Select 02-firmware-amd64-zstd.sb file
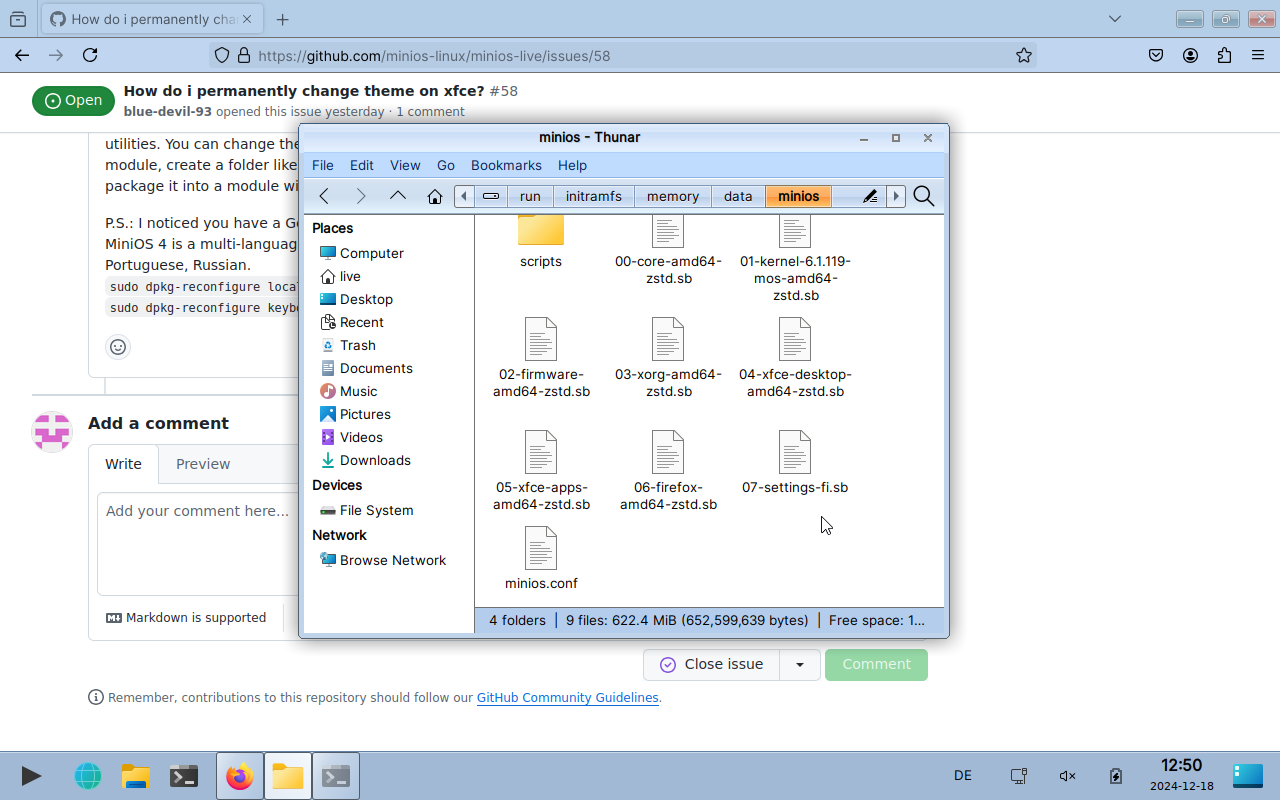This screenshot has width=1280, height=800. (x=541, y=358)
